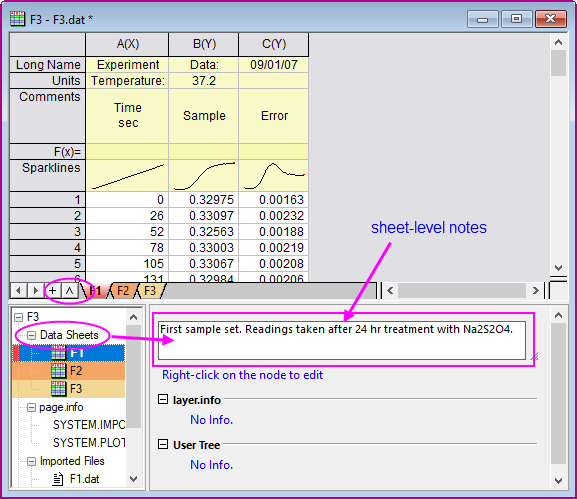Click the Units row label
Screen dimensions: 577x499
[47, 81]
